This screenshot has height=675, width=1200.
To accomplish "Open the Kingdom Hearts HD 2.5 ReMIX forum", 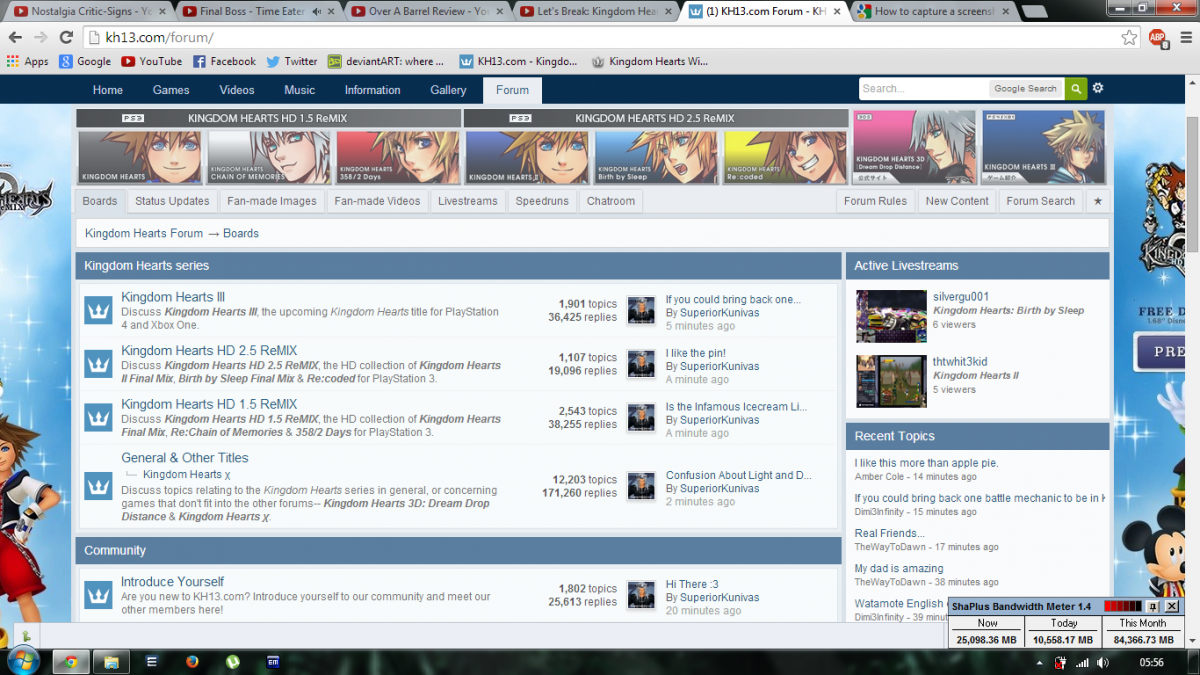I will click(209, 350).
